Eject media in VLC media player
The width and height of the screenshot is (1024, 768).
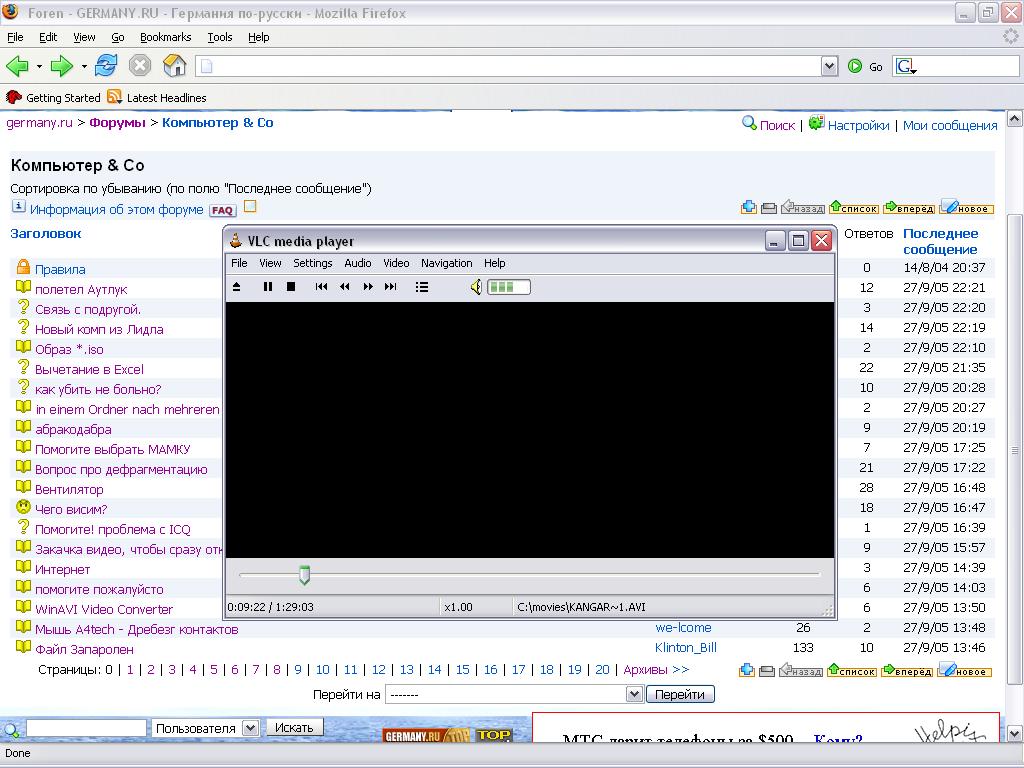tap(236, 287)
